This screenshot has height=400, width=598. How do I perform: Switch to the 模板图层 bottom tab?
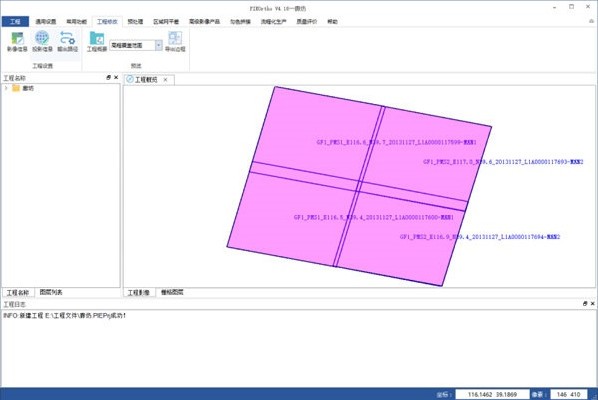pos(172,292)
